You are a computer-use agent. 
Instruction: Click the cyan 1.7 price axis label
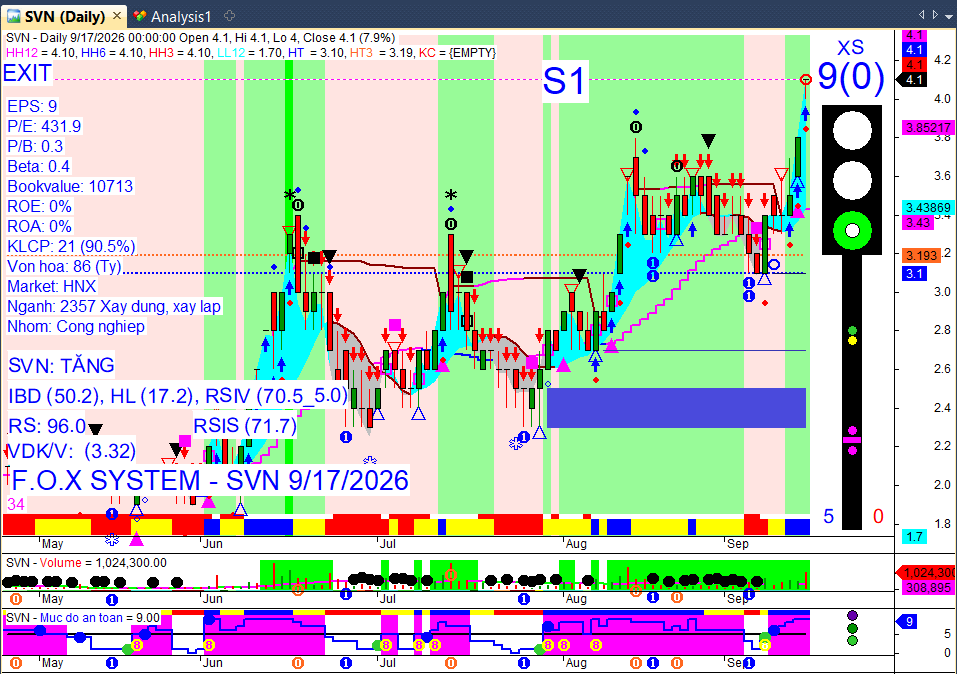point(914,537)
